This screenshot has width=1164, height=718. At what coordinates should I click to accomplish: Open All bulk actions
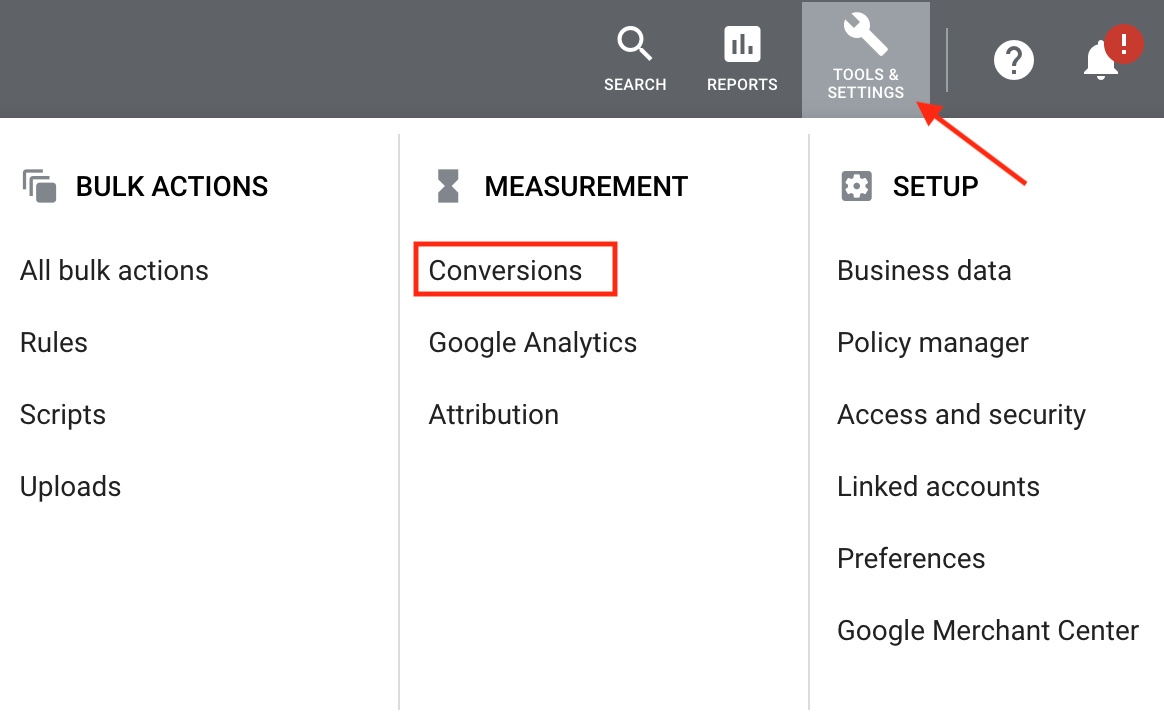coord(114,271)
